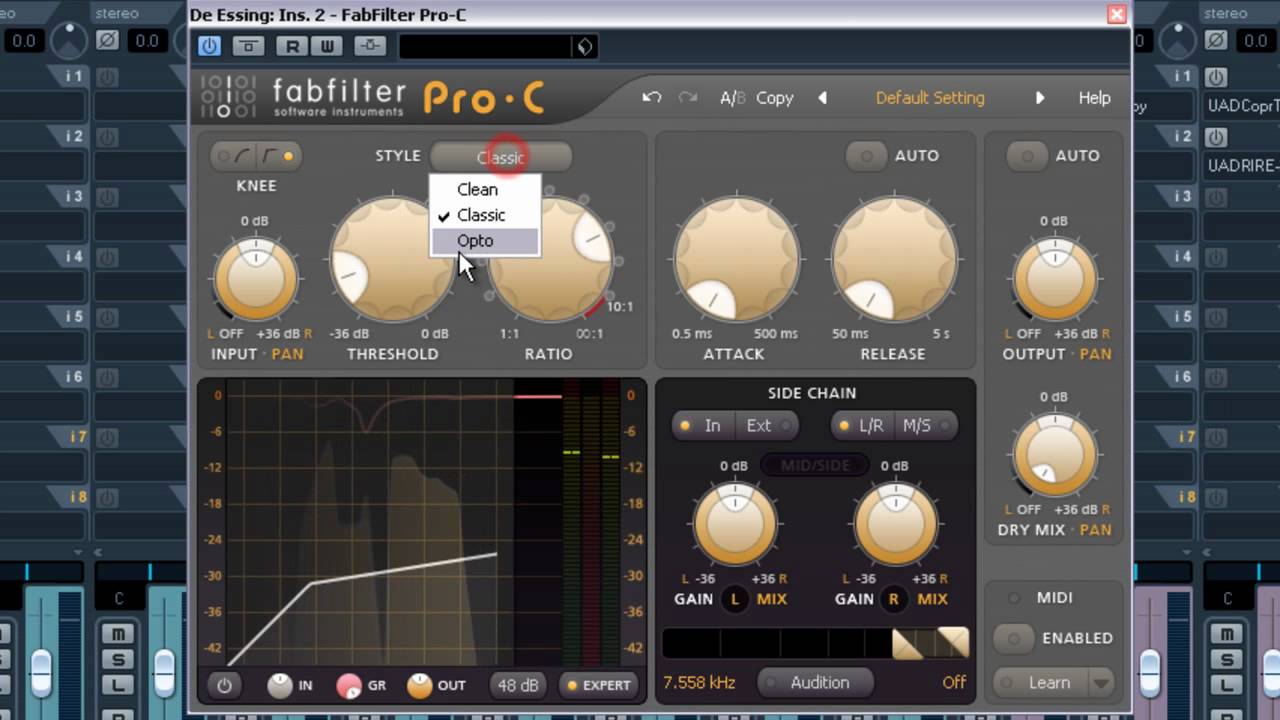Click the bypass icon next to power button
This screenshot has width=1280, height=720.
click(248, 46)
